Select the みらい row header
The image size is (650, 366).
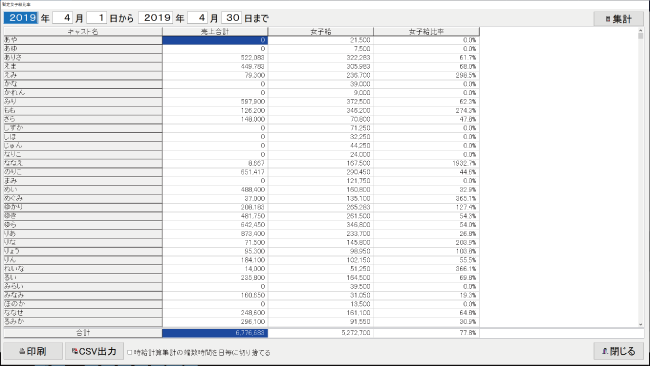(83, 286)
